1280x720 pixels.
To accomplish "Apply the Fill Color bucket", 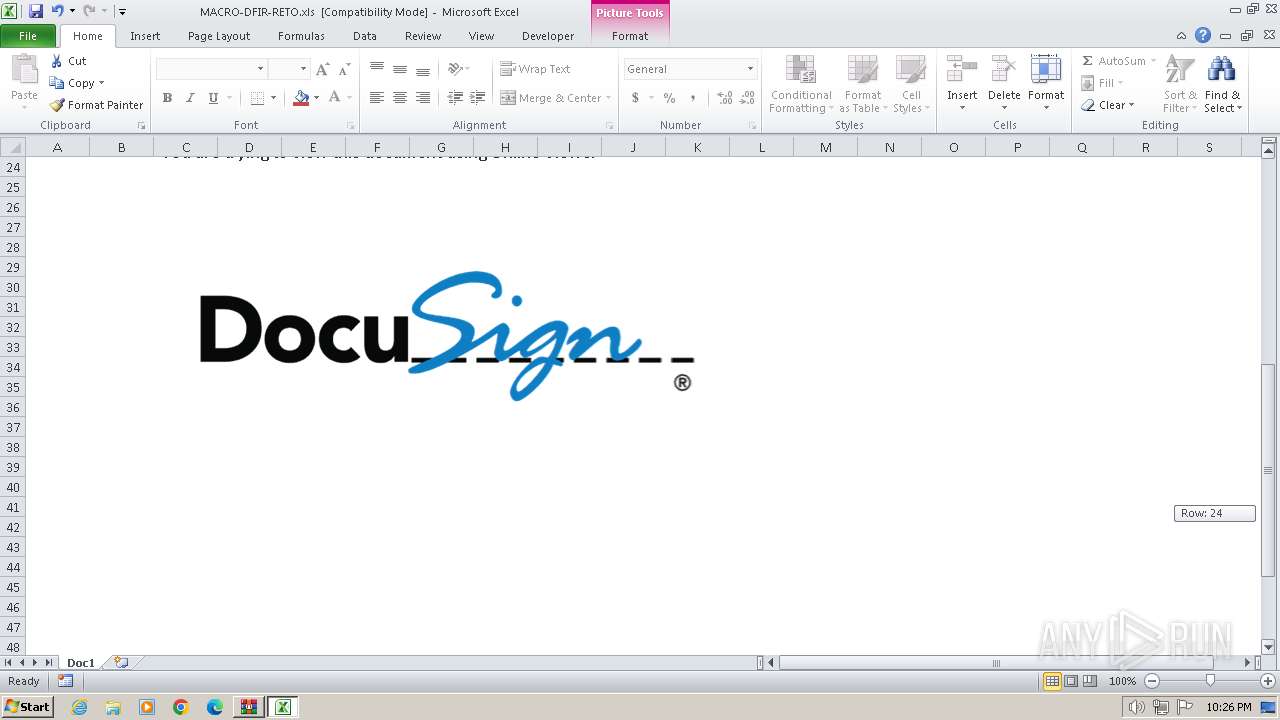I will (301, 98).
